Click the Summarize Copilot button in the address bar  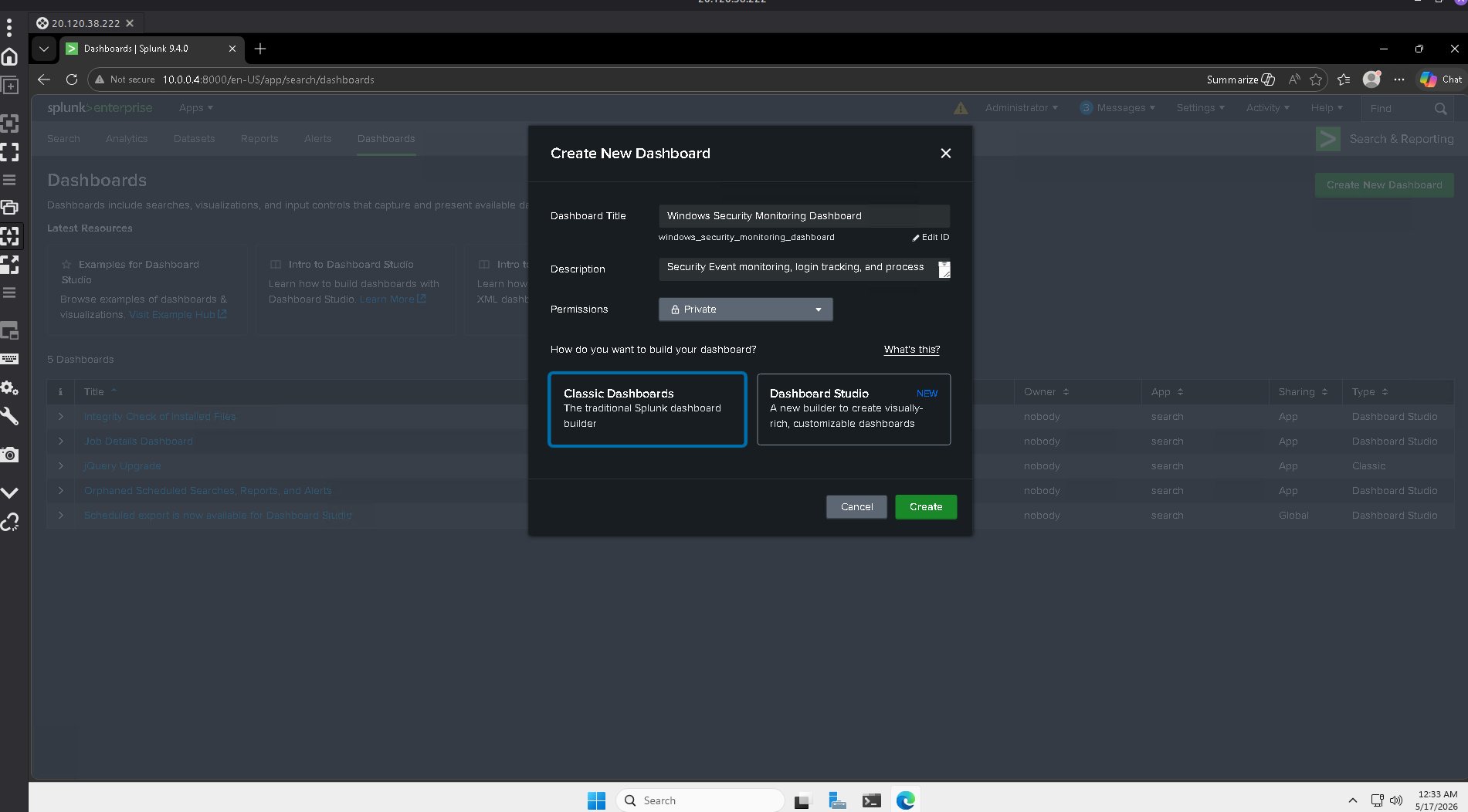(1240, 80)
